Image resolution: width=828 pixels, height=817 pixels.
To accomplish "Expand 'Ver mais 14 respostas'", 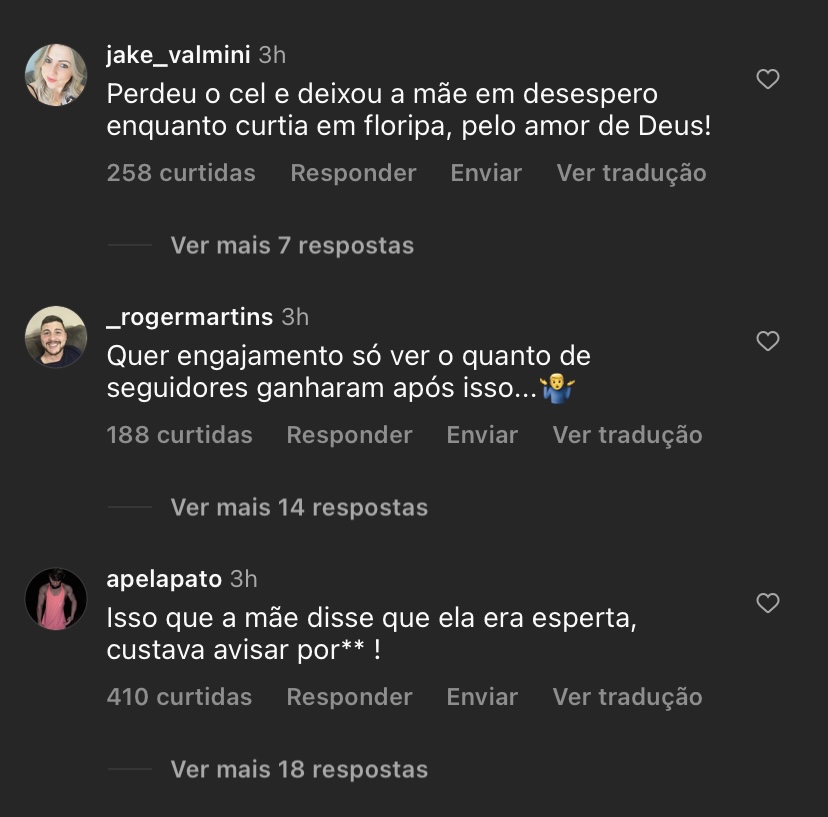I will [x=299, y=508].
